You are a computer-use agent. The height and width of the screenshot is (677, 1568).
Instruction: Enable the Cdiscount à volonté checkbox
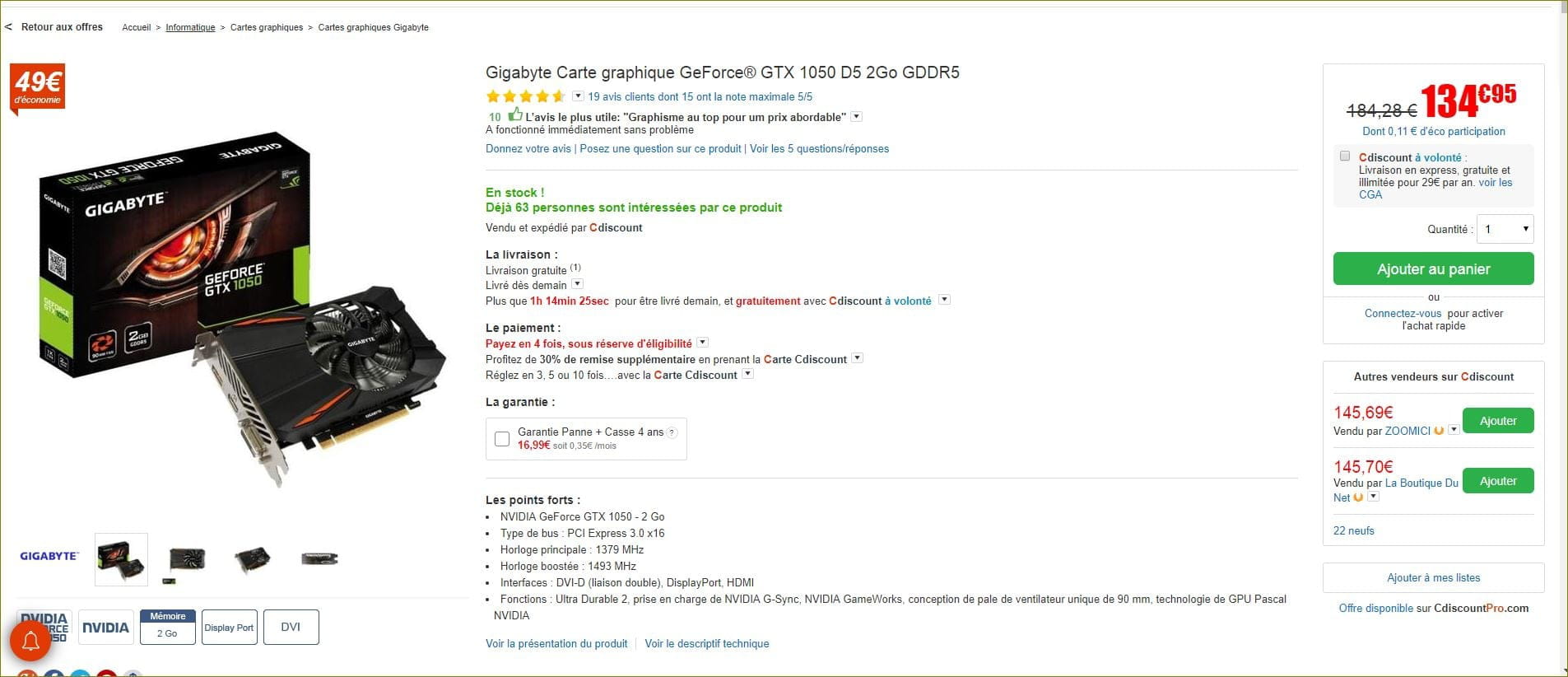(x=1345, y=156)
